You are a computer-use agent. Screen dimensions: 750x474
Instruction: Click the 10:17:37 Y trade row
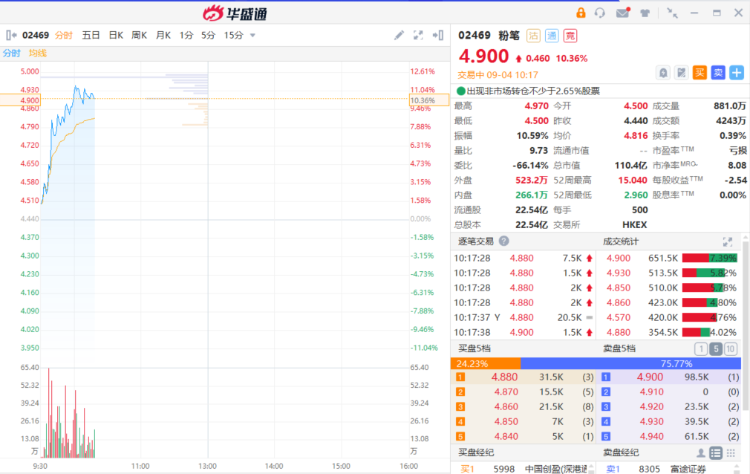(x=523, y=318)
